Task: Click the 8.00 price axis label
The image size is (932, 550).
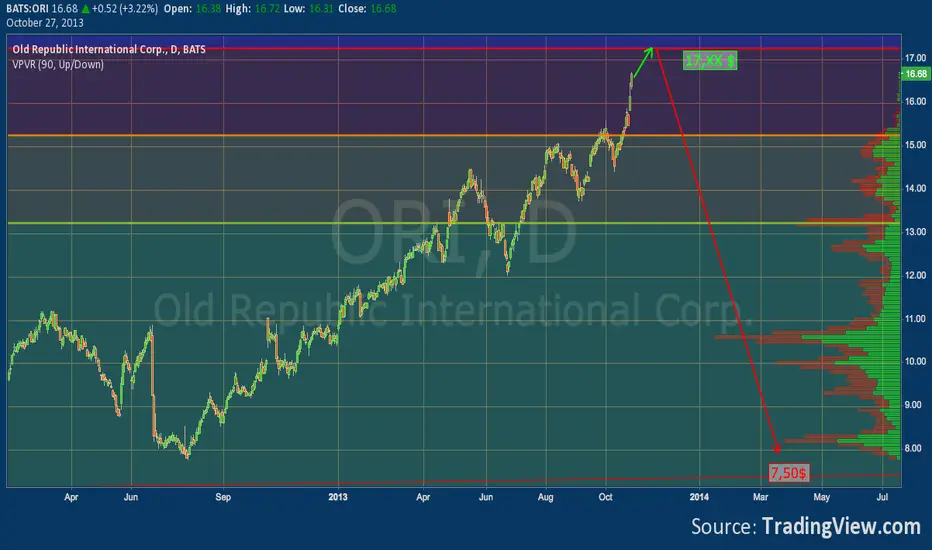Action: (915, 448)
